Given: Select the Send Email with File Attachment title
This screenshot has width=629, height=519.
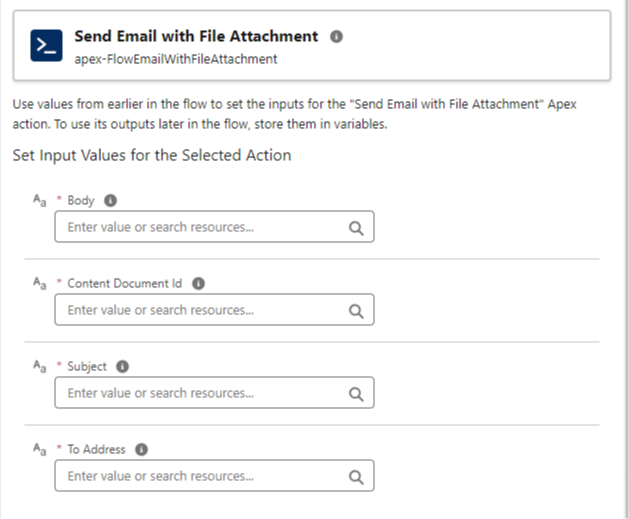Looking at the screenshot, I should tap(196, 37).
